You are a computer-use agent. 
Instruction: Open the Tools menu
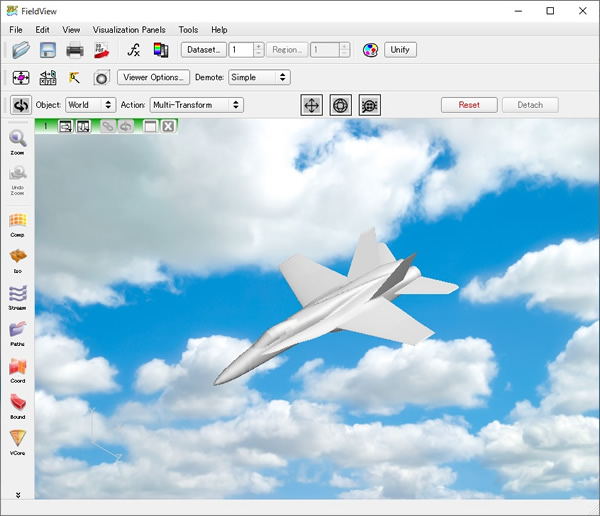pyautogui.click(x=188, y=30)
